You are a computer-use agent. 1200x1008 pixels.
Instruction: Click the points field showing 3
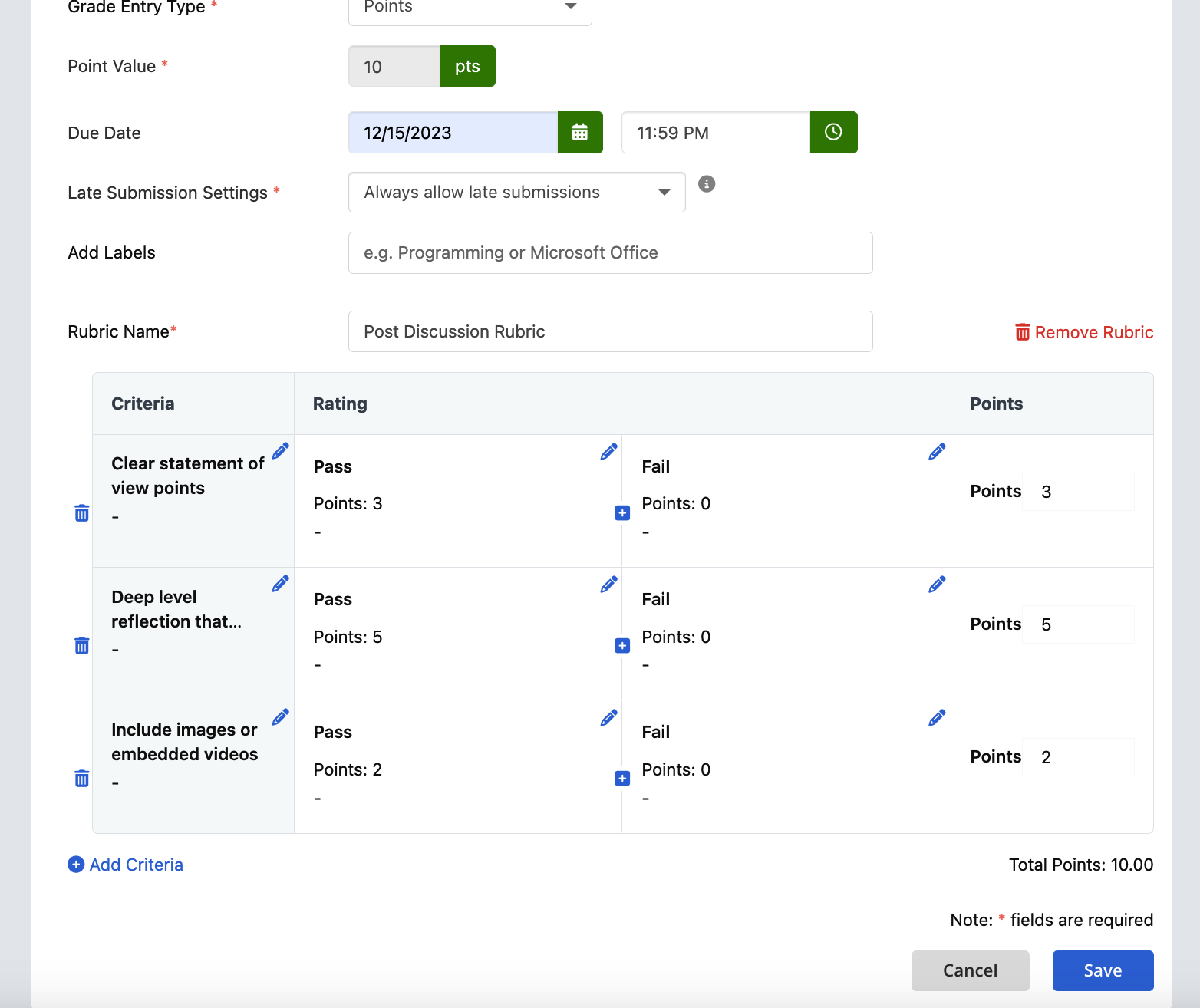tap(1079, 492)
